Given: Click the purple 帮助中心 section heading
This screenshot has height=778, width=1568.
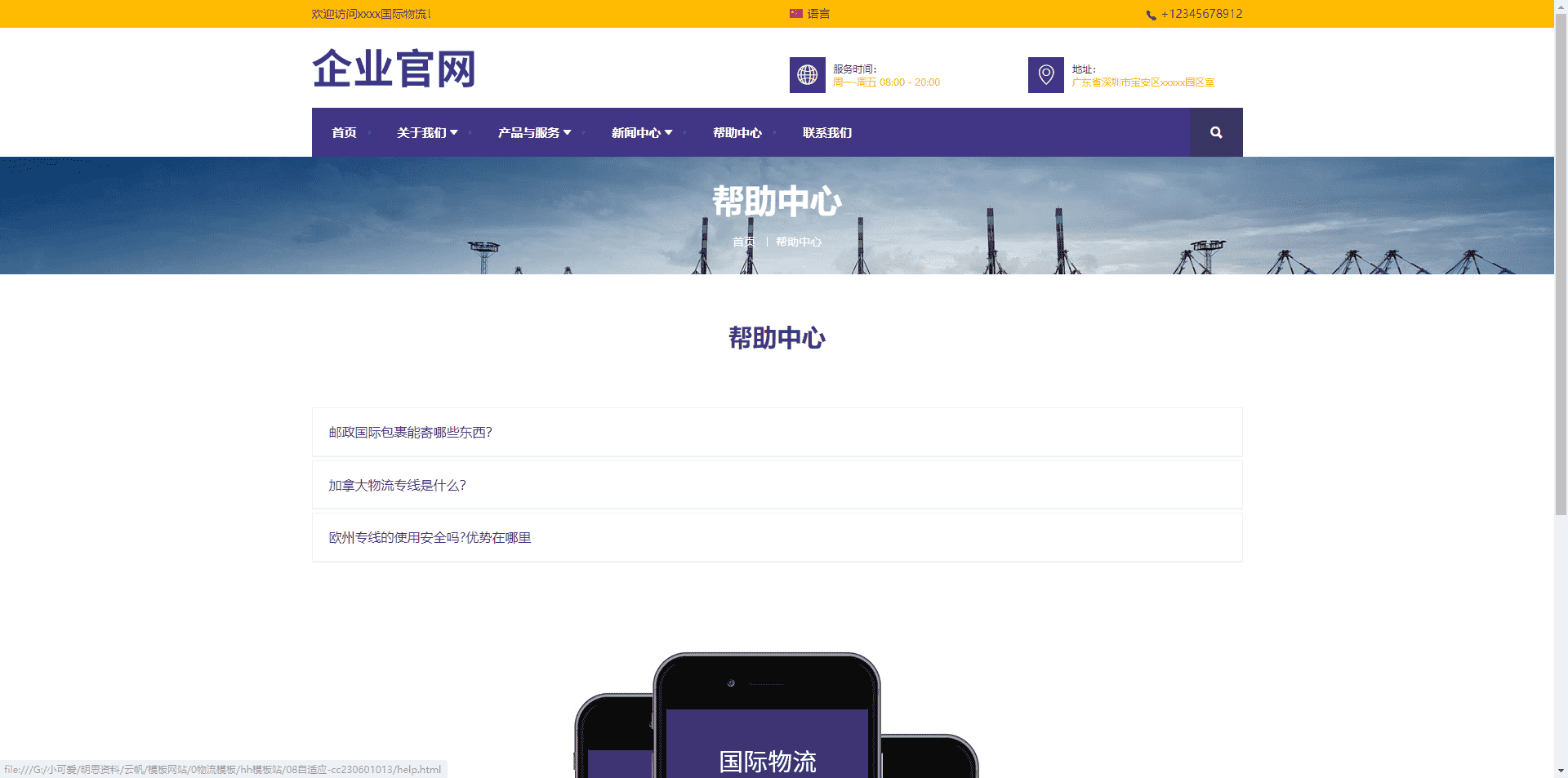Looking at the screenshot, I should (777, 338).
